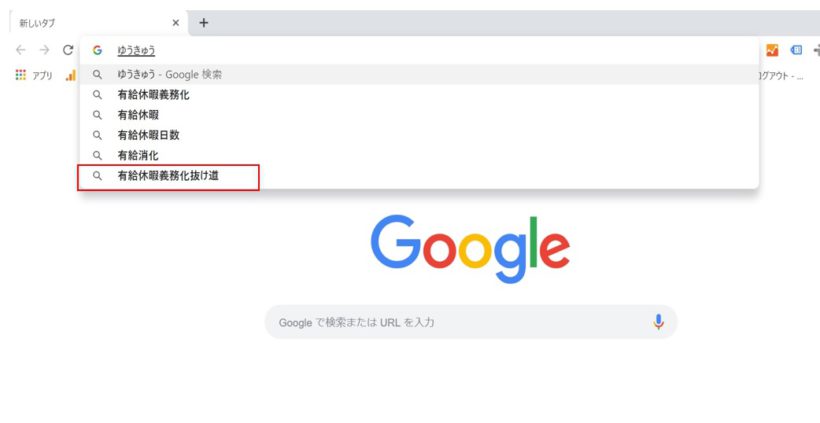Click the Google search box on the page
The height and width of the screenshot is (423, 820).
click(x=471, y=322)
